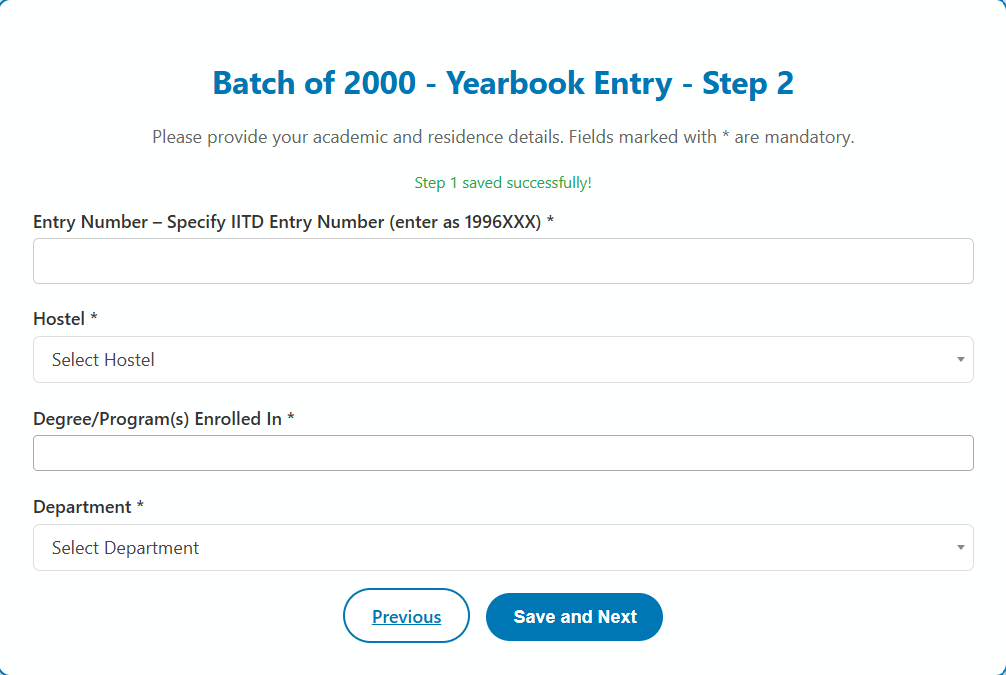Click the asterisk after the Entry Number label
Image resolution: width=1006 pixels, height=675 pixels.
point(550,222)
